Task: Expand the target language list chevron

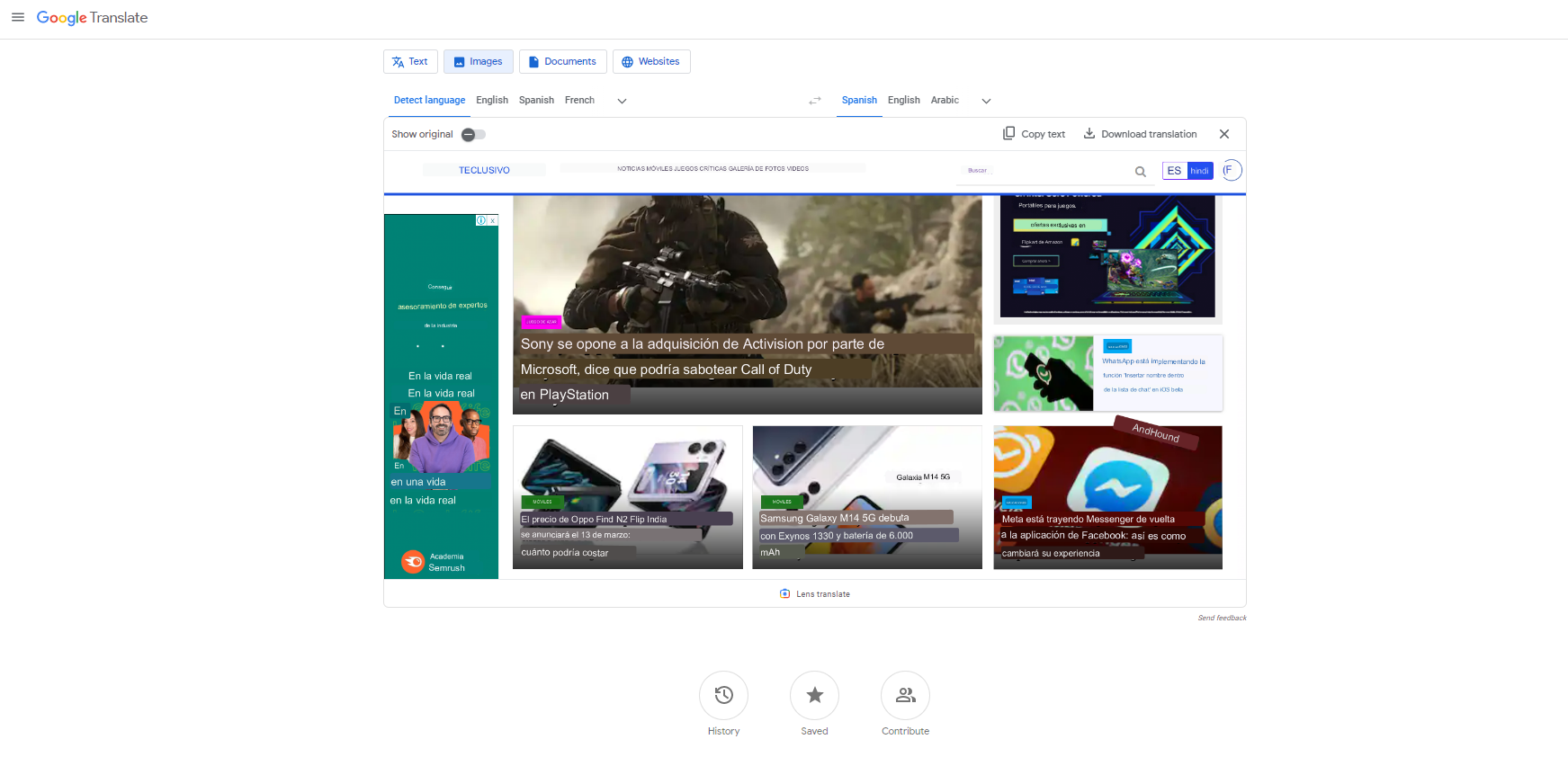Action: 986,101
